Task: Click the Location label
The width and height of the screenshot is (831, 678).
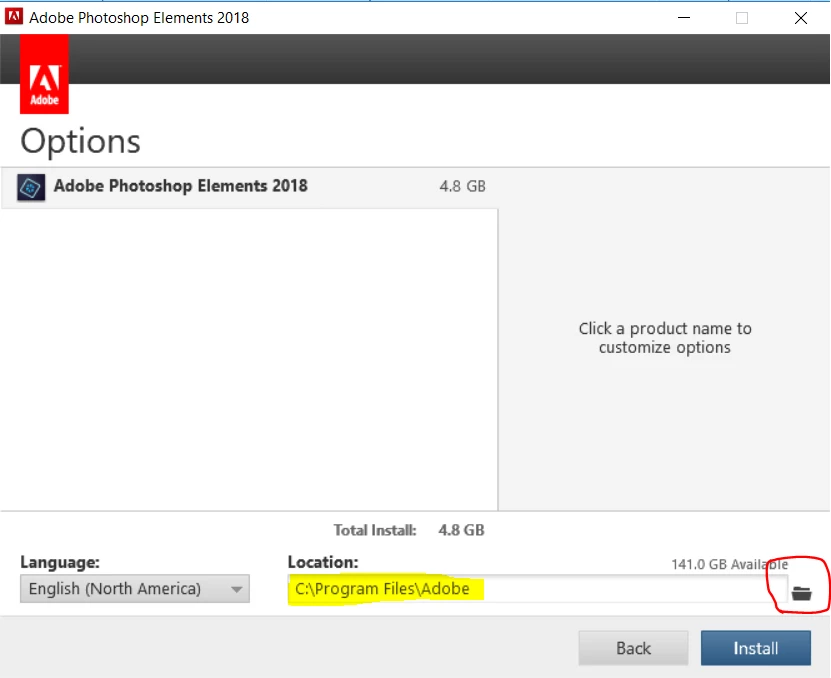Action: coord(323,562)
